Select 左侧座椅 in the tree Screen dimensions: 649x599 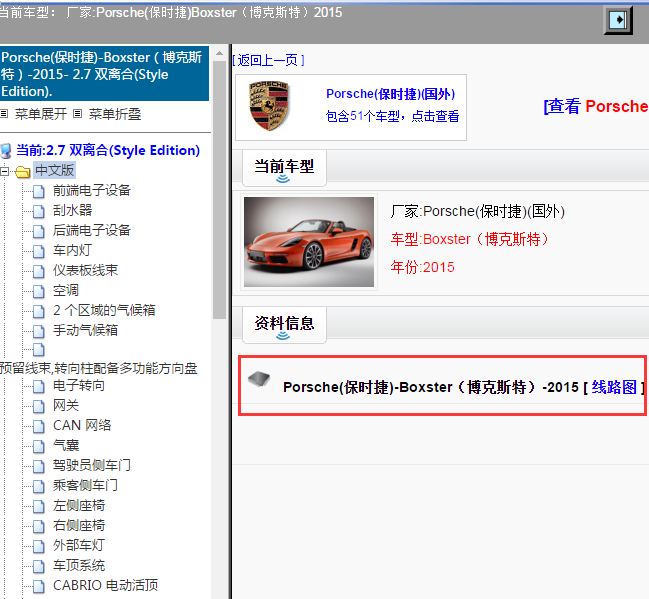pos(79,505)
